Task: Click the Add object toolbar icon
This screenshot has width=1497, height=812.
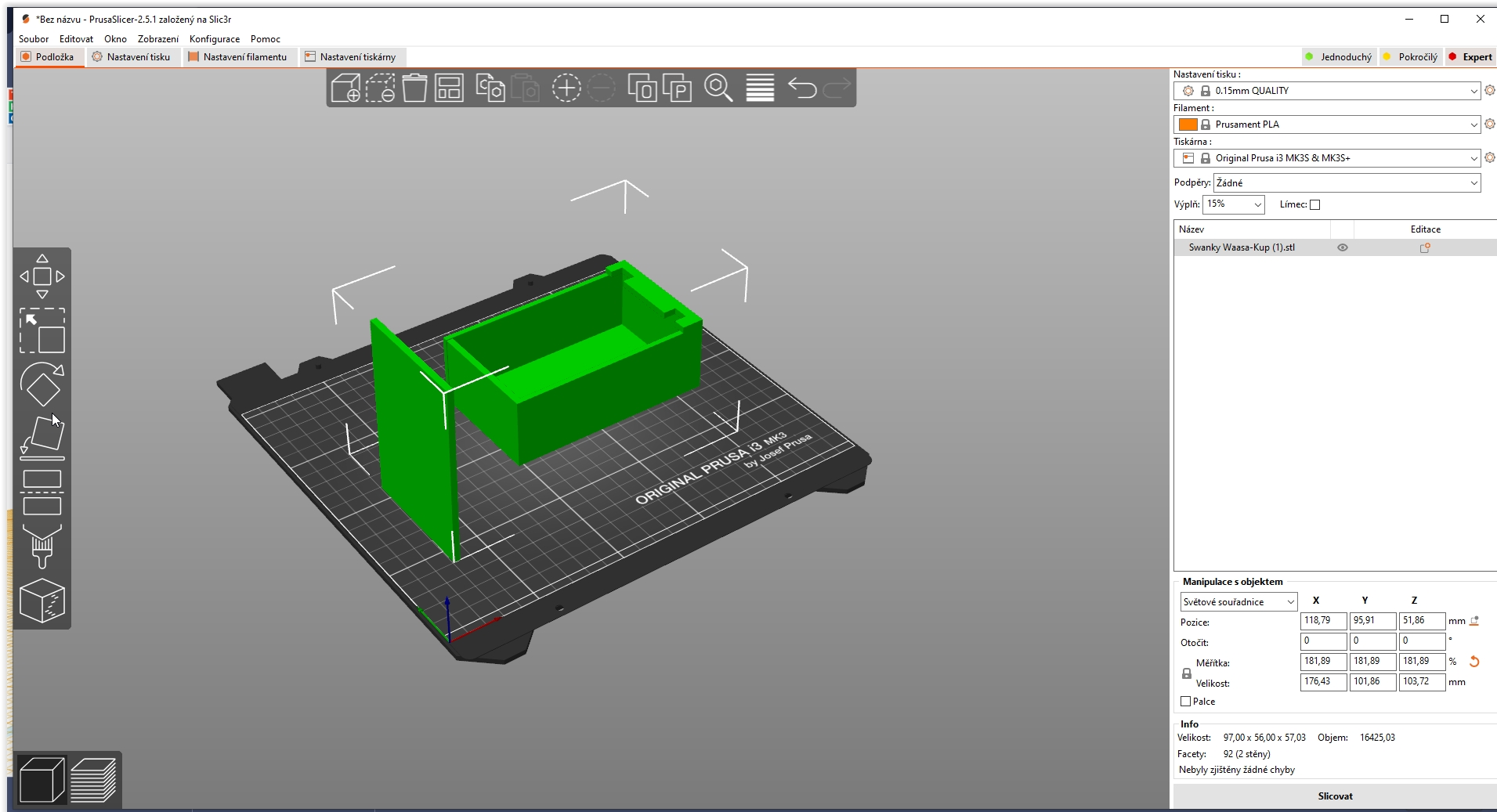Action: [x=345, y=88]
